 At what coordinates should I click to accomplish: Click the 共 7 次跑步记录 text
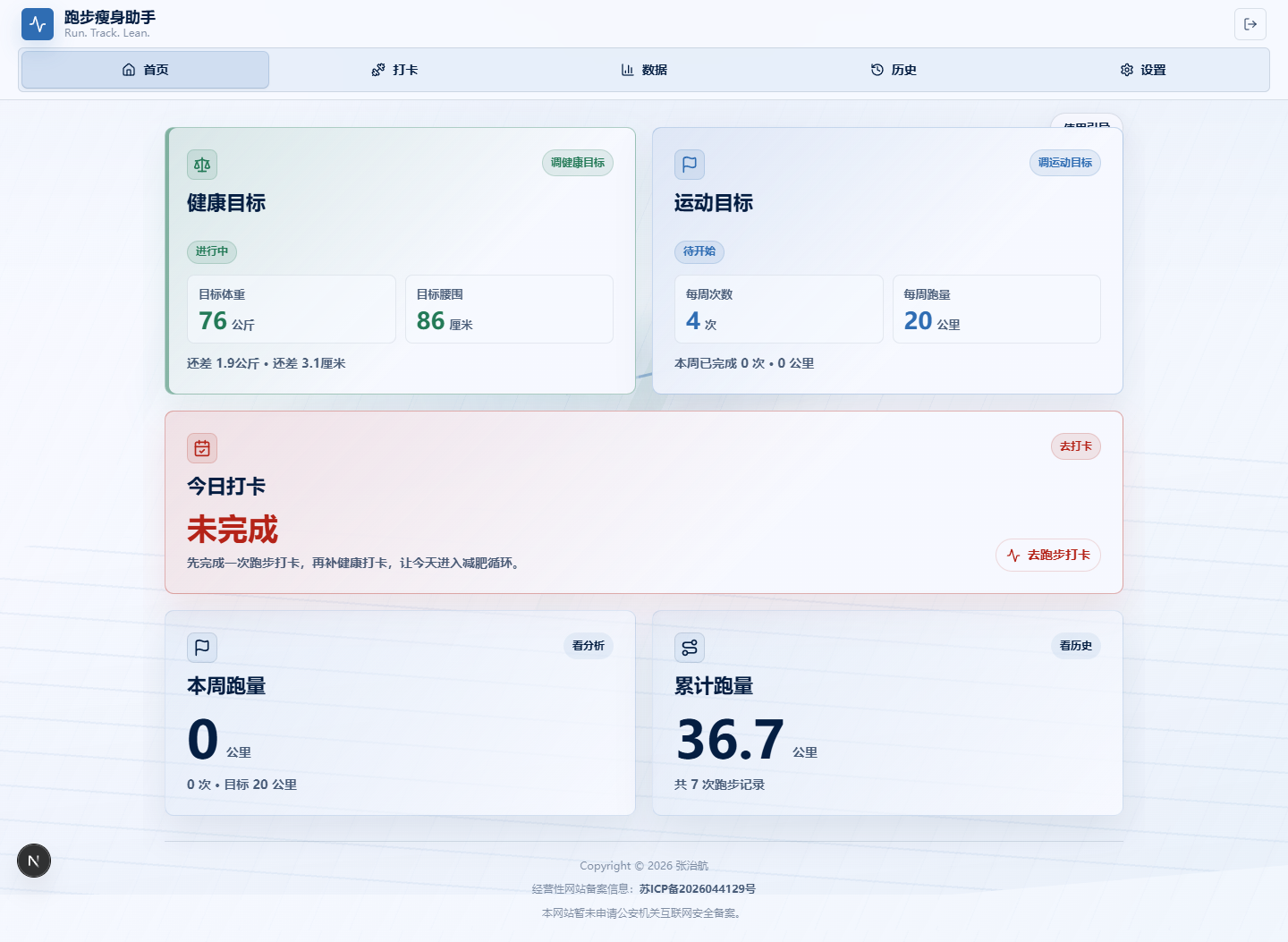click(720, 785)
